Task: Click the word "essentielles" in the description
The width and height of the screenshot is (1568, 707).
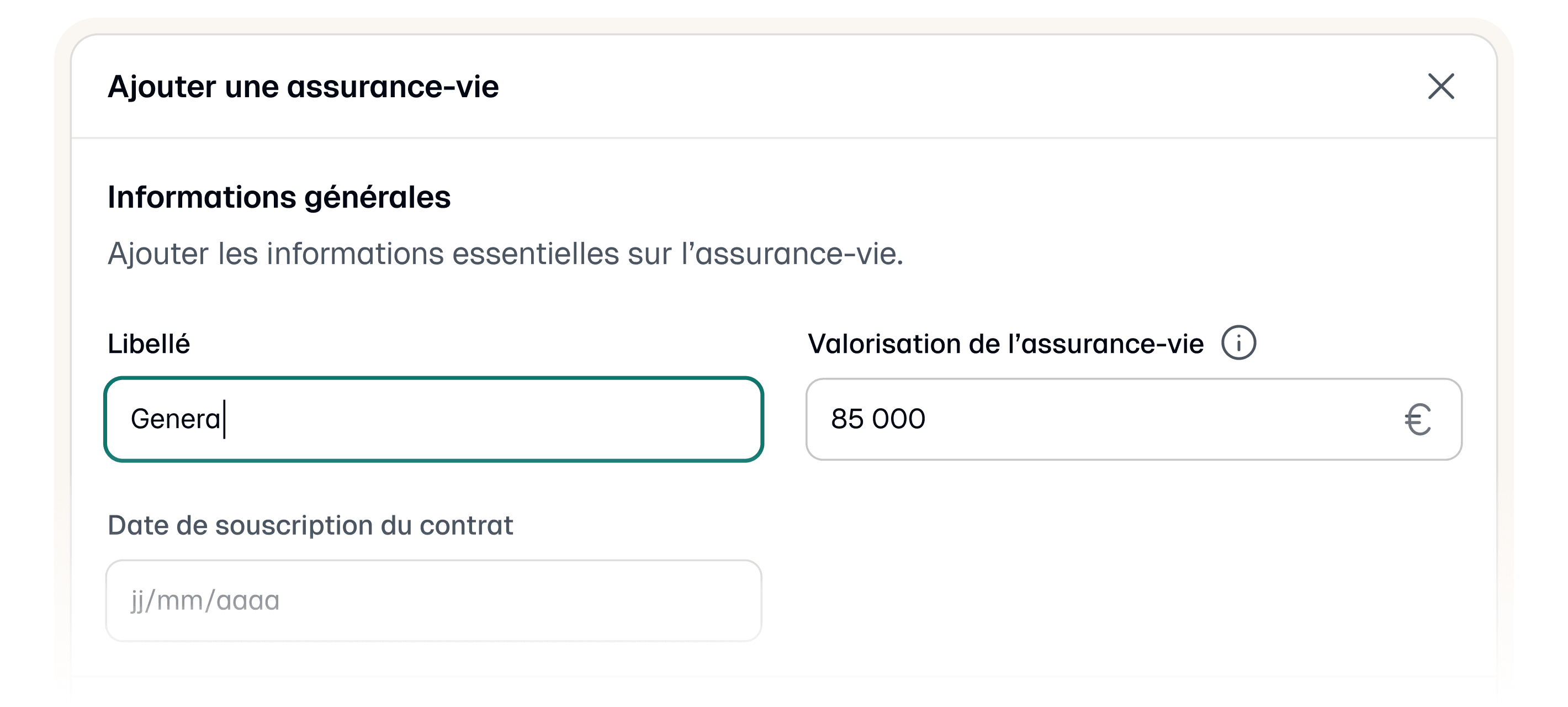Action: click(x=535, y=254)
